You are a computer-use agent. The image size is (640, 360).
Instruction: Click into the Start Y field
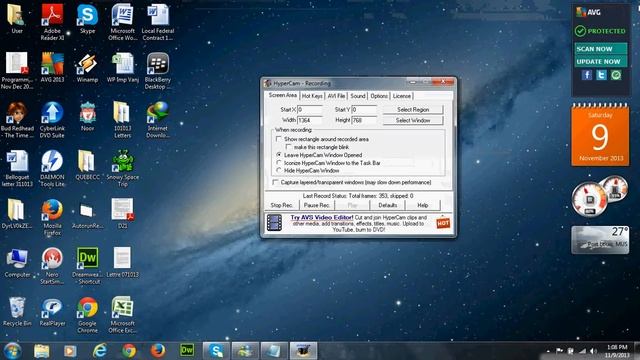364,109
